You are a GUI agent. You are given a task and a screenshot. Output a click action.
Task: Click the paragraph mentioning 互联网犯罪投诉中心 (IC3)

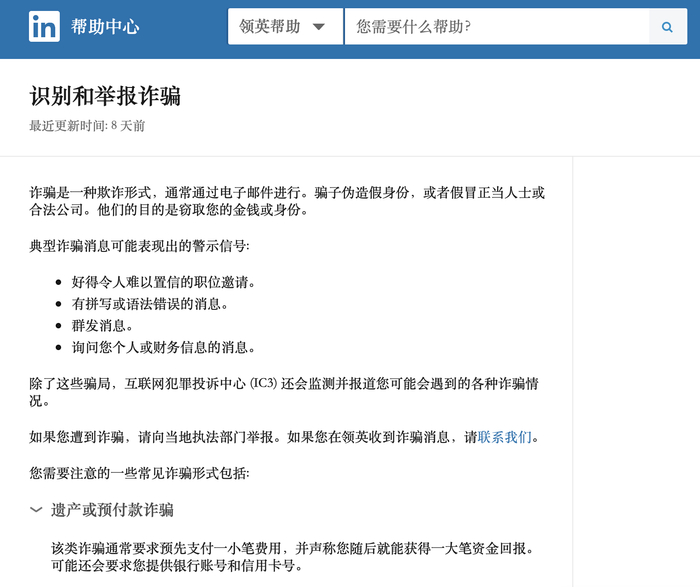(284, 392)
